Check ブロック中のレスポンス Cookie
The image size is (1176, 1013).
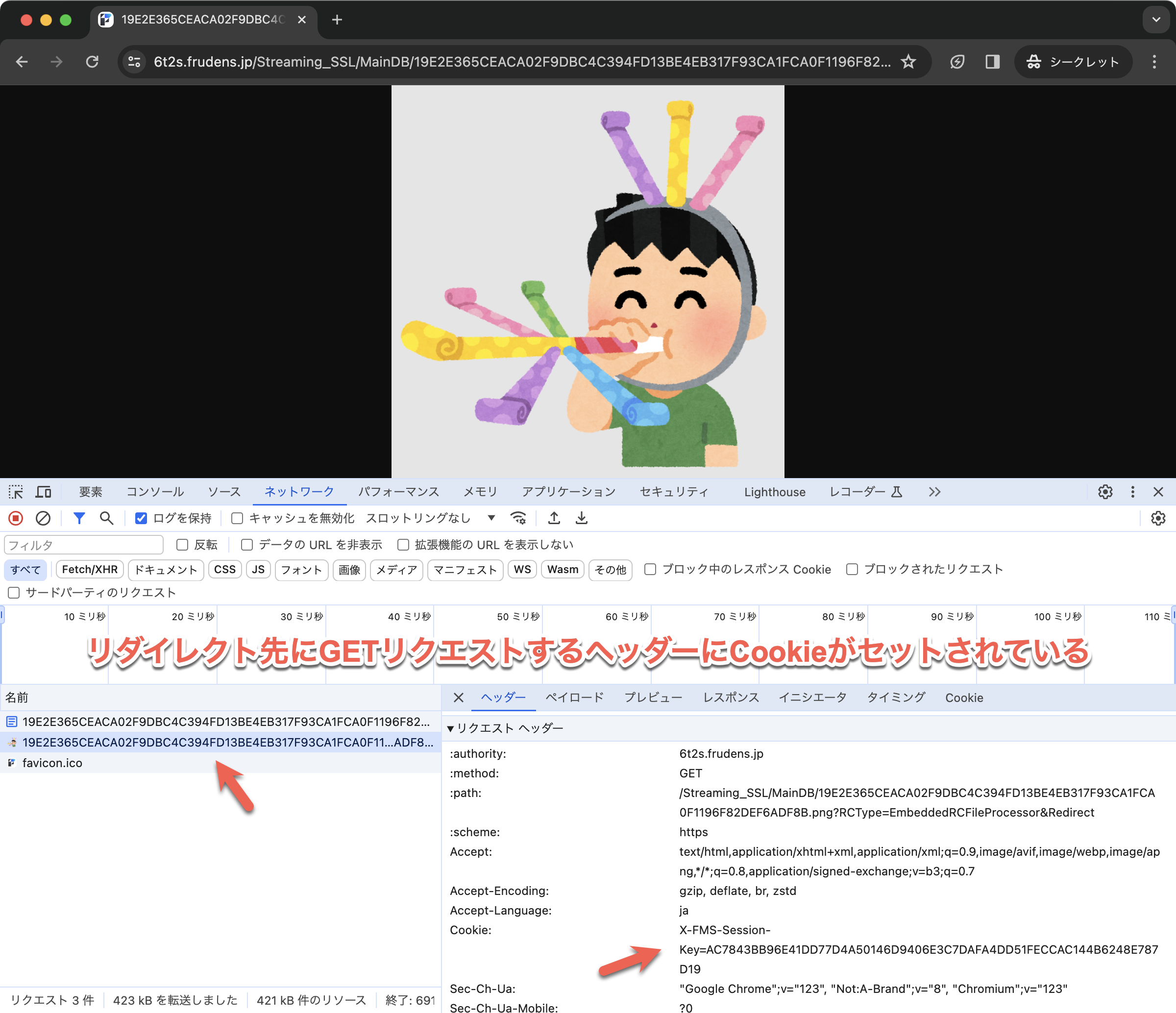pyautogui.click(x=650, y=569)
